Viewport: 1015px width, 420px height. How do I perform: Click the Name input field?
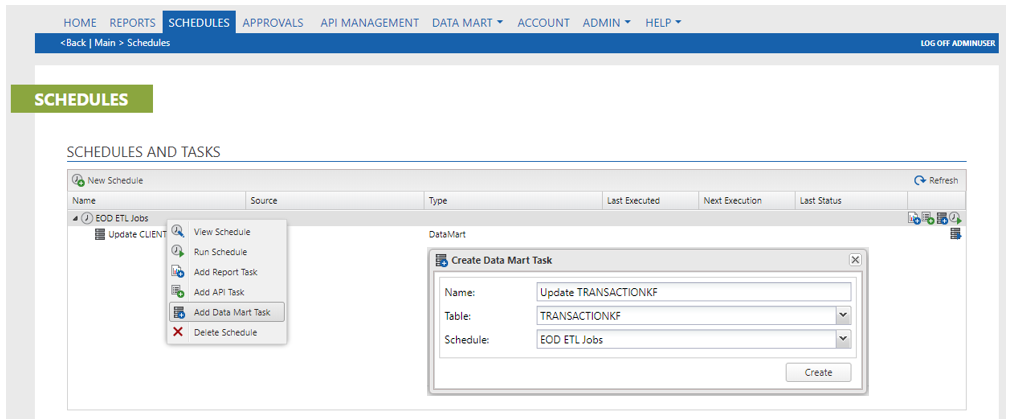click(694, 293)
